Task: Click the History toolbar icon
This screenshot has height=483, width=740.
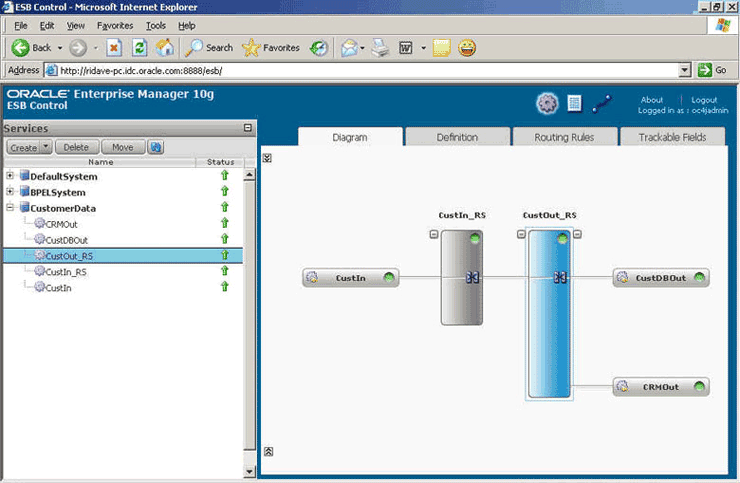Action: 319,48
